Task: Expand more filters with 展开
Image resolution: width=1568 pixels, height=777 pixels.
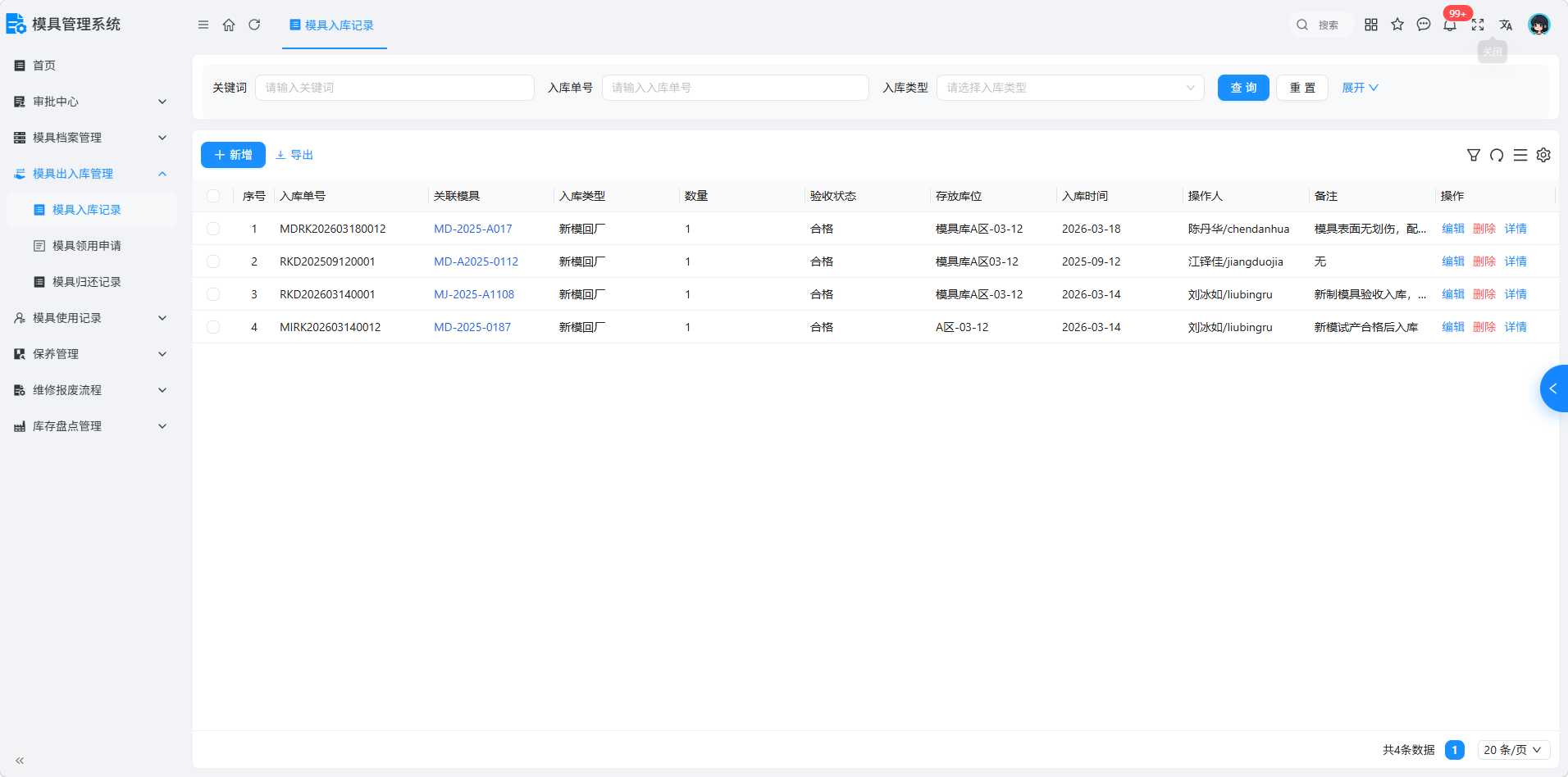Action: click(1360, 88)
